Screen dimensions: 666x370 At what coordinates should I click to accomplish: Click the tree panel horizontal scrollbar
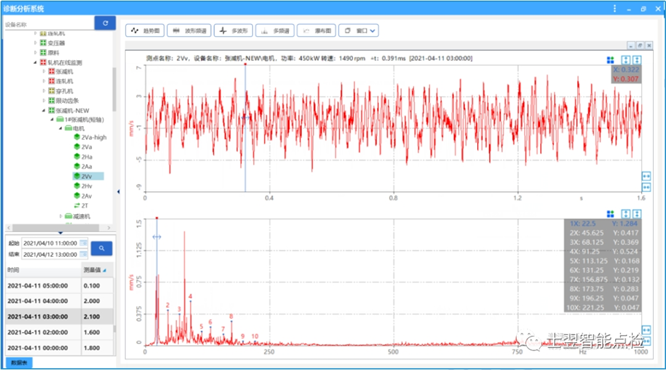60,228
